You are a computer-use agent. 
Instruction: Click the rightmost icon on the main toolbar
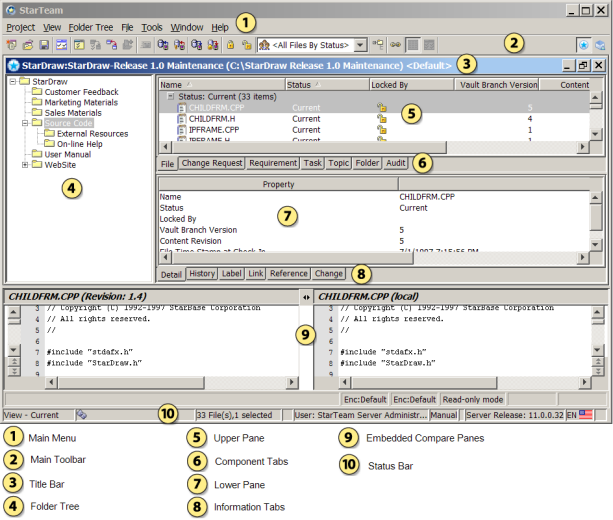(x=599, y=45)
